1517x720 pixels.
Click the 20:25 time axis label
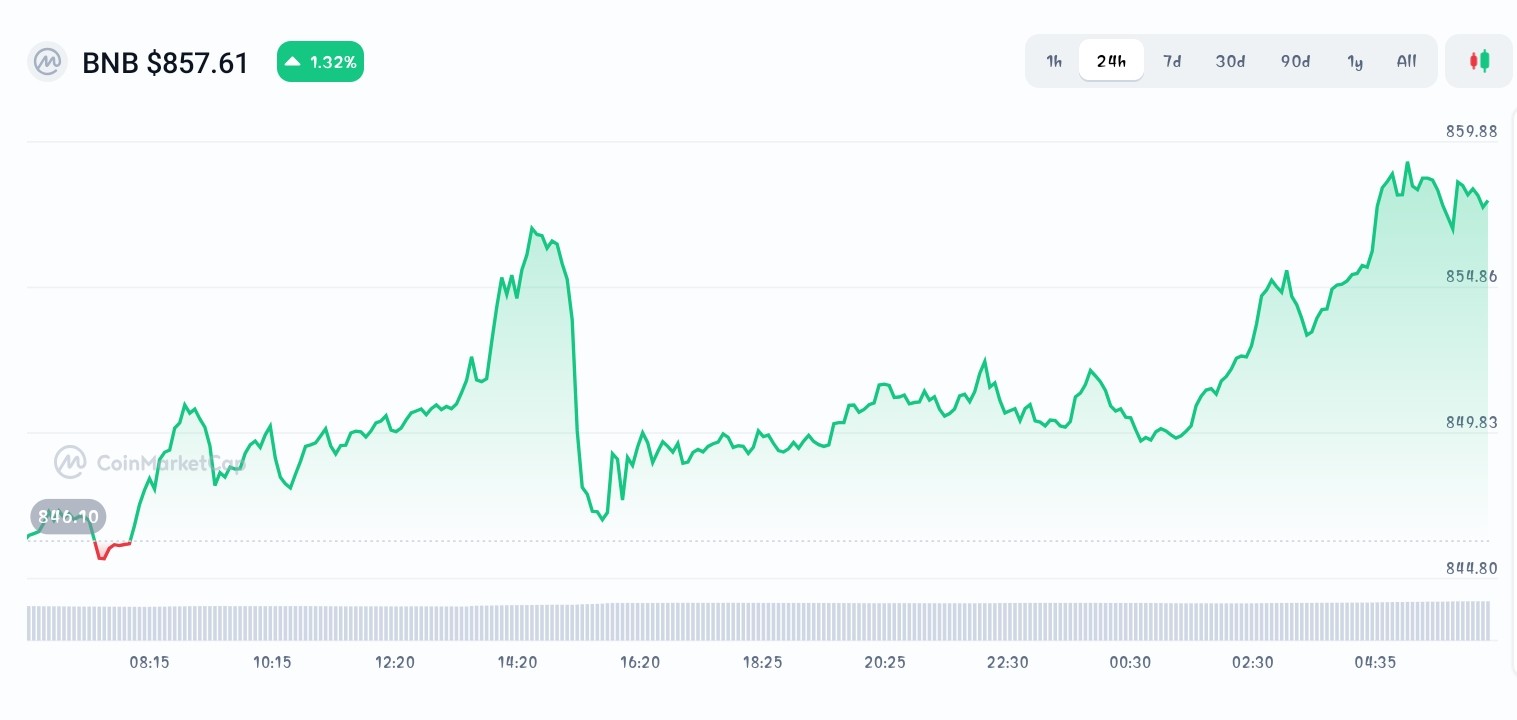pyautogui.click(x=885, y=662)
